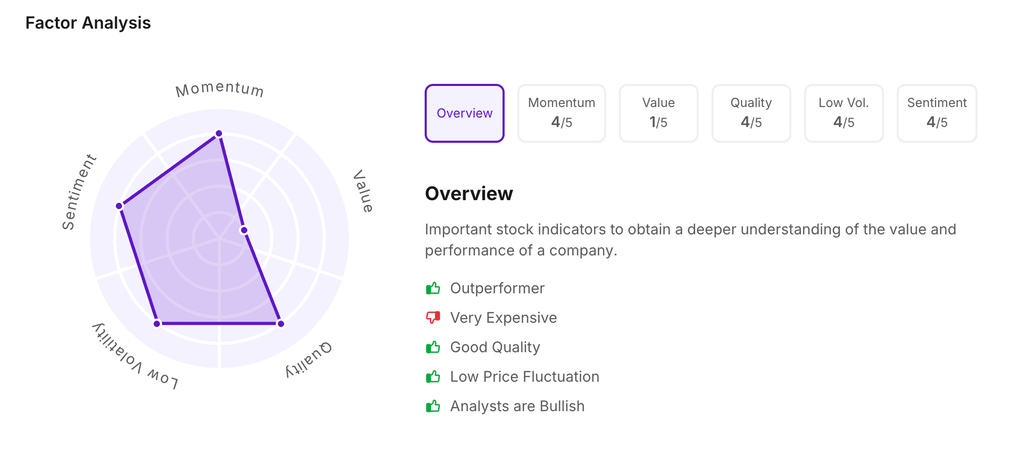Click the thumbs-up icon beside Analysts are Bullish

pyautogui.click(x=433, y=407)
